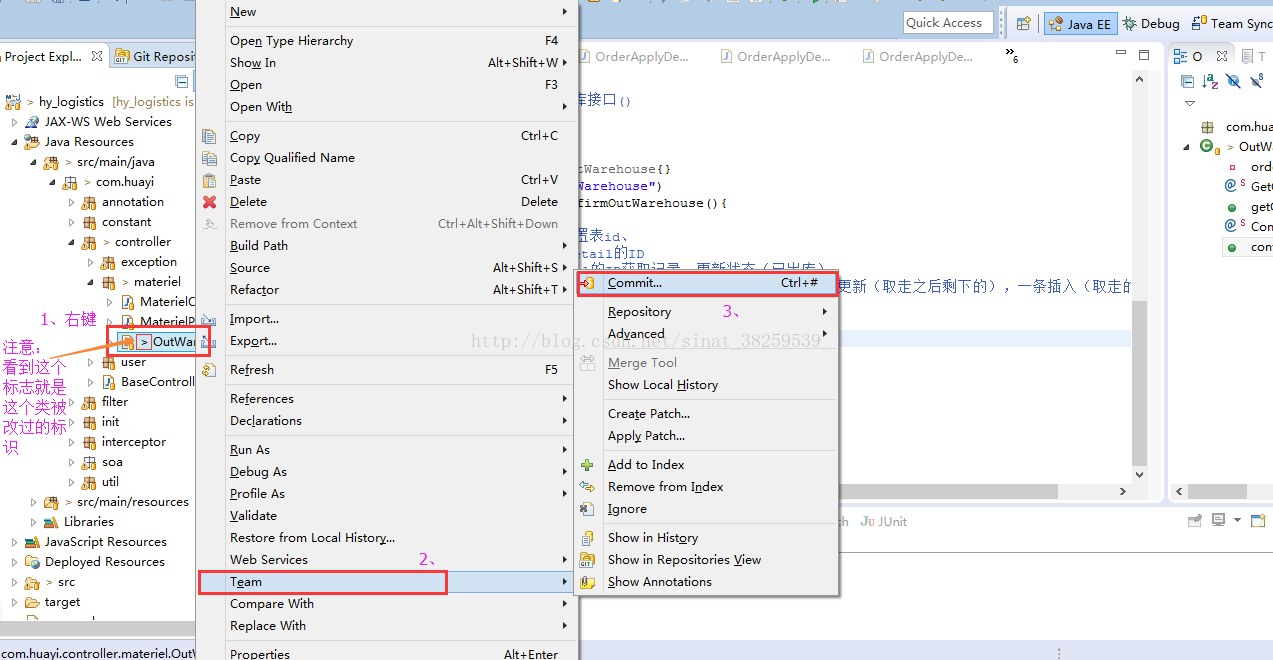Screen dimensions: 1273x660
Task: Expand JAX-WS Web Services node
Action: 15,122
